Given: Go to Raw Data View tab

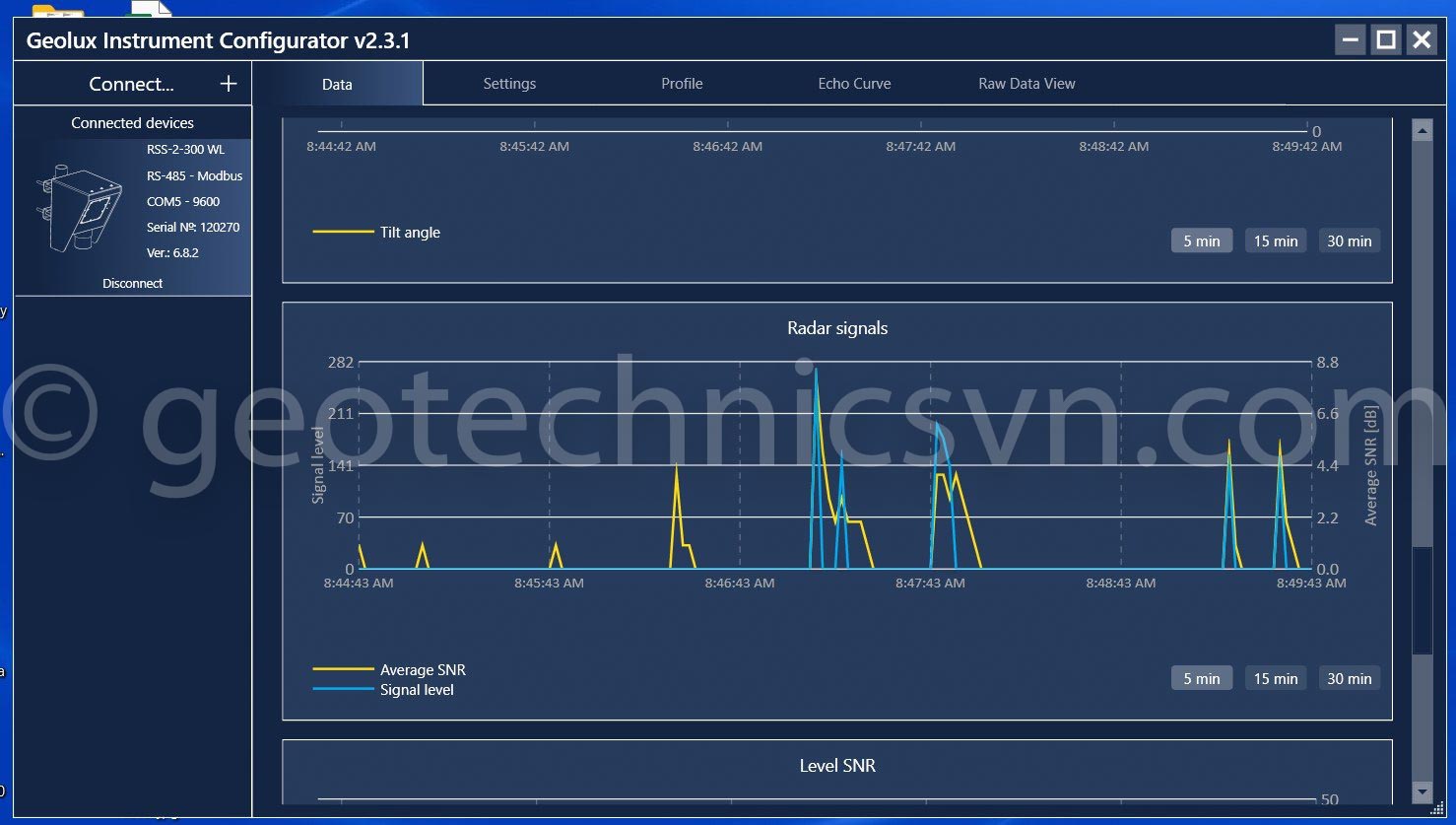Looking at the screenshot, I should click(x=1026, y=84).
